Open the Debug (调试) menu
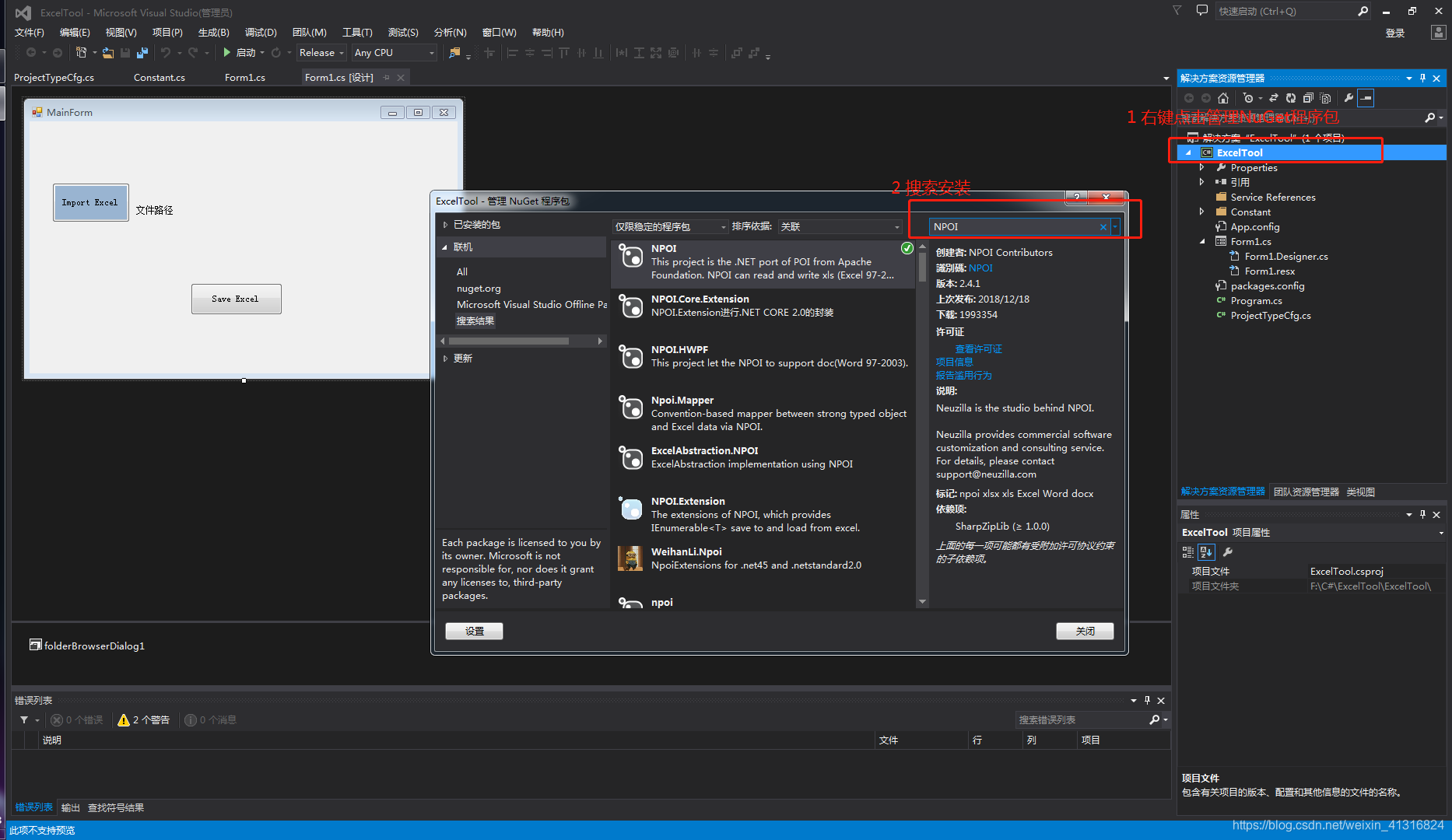Image resolution: width=1452 pixels, height=840 pixels. (261, 33)
